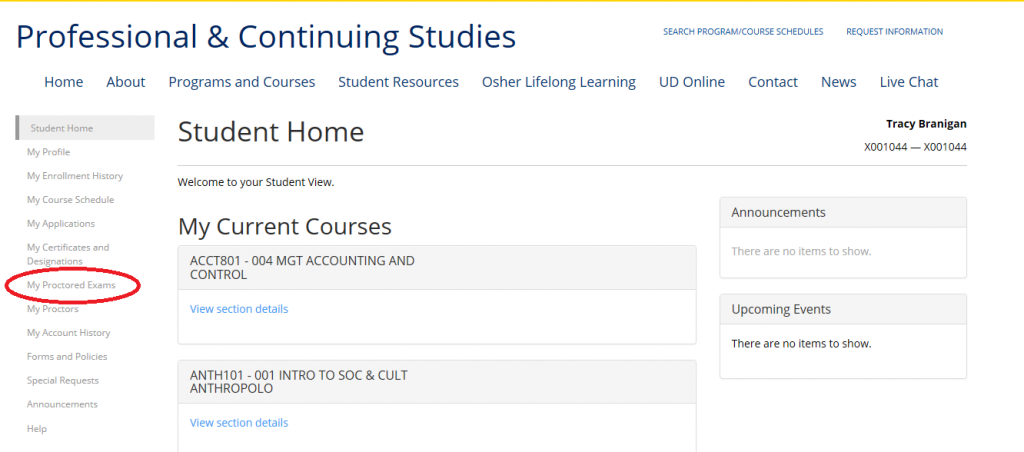Open My Account History in sidebar
This screenshot has height=452, width=1024.
(x=68, y=333)
